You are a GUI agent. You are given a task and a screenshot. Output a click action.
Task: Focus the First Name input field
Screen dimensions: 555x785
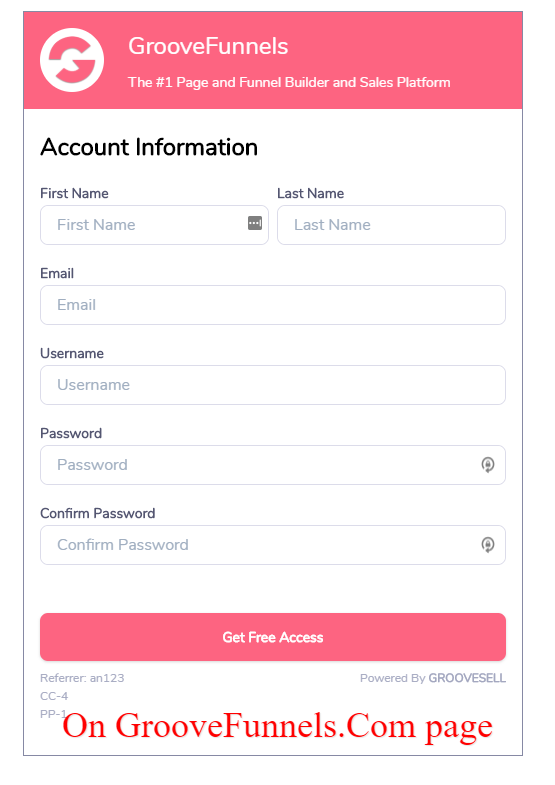(154, 225)
